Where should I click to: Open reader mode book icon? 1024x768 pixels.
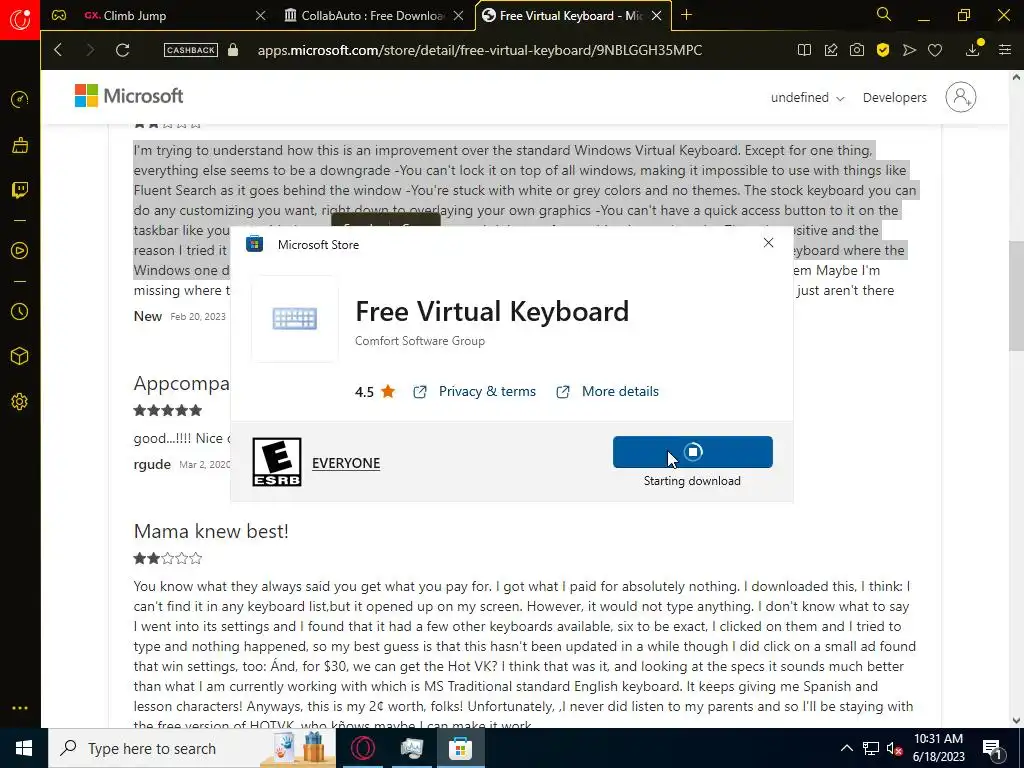point(805,50)
